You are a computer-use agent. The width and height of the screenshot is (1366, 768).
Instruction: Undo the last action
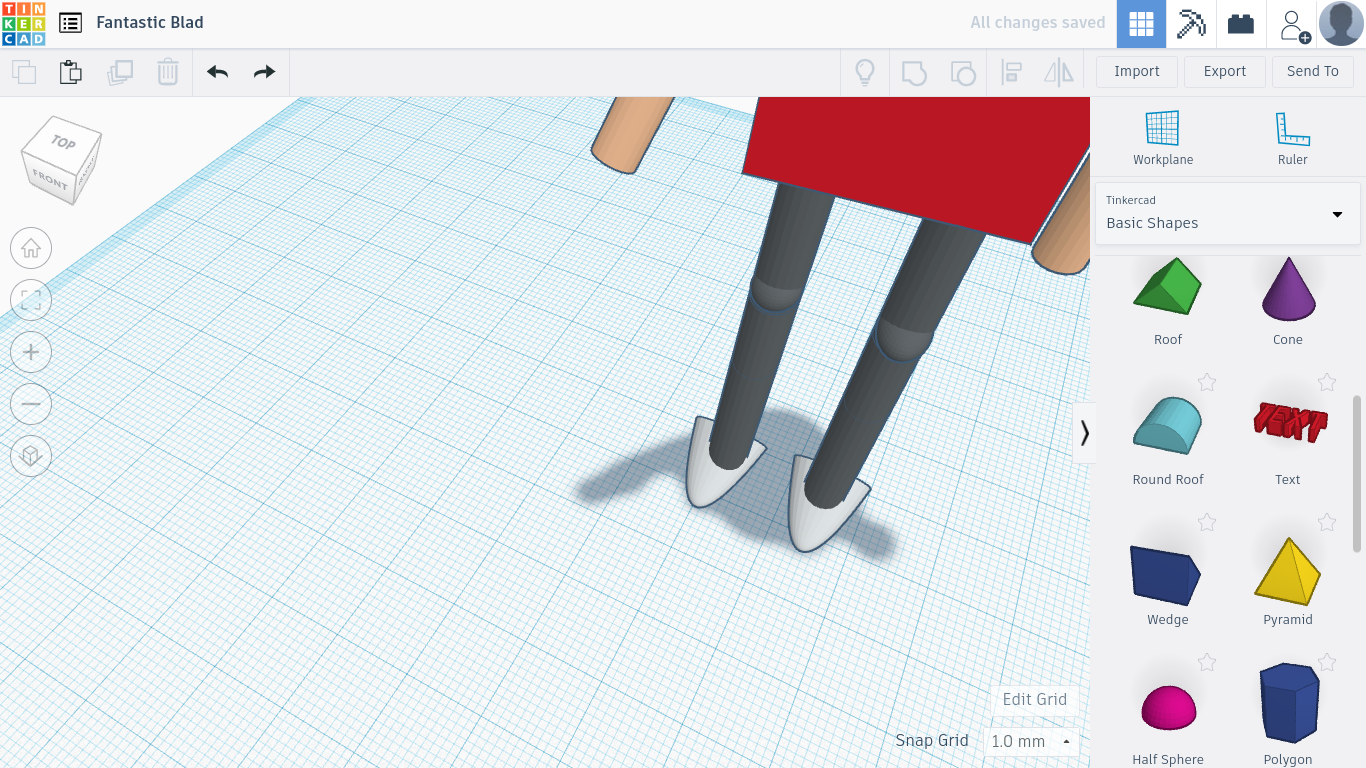[x=217, y=72]
